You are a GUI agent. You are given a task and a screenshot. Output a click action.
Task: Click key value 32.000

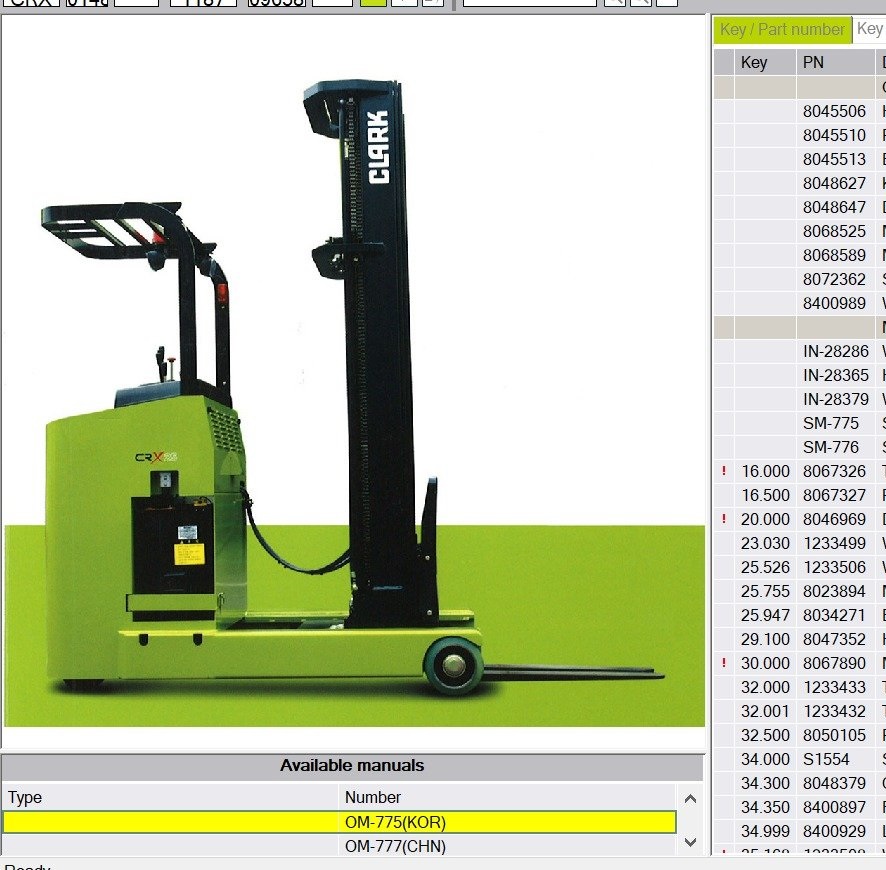pyautogui.click(x=765, y=688)
